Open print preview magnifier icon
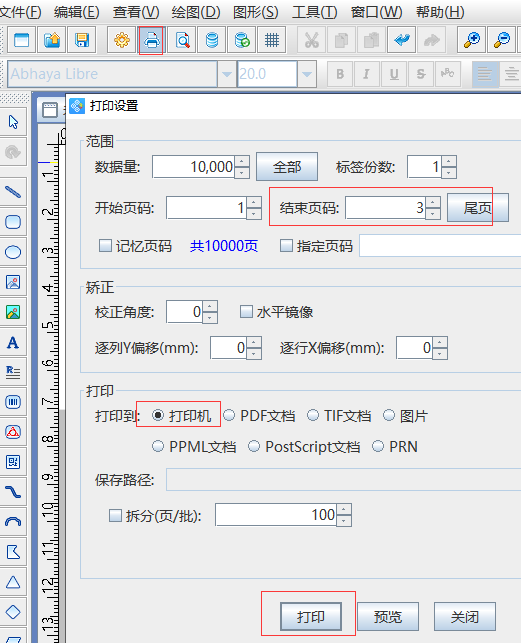The width and height of the screenshot is (521, 643). 182,40
